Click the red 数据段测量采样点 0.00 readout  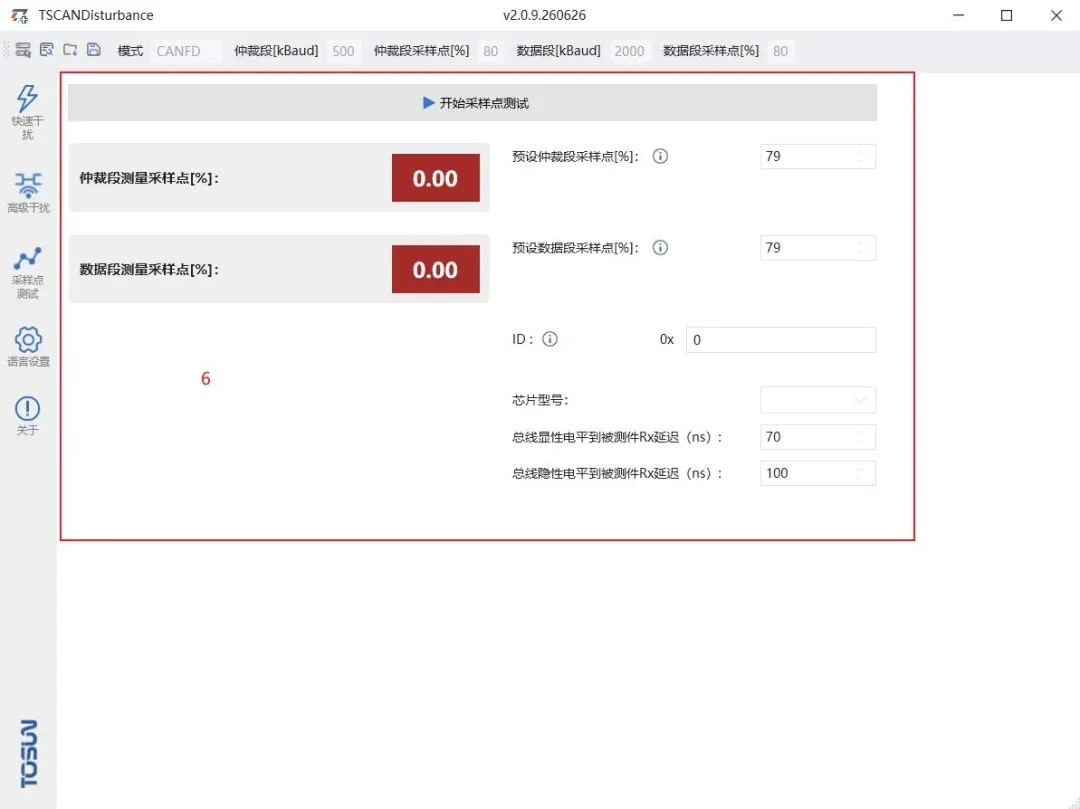point(435,269)
